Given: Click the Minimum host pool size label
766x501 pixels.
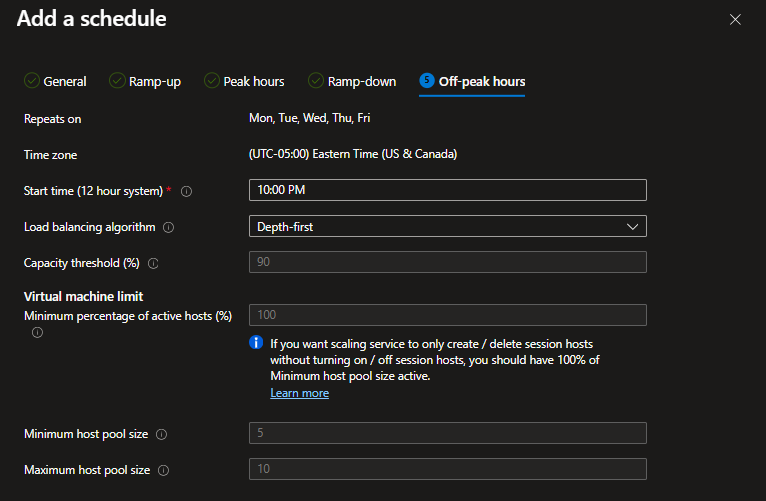Looking at the screenshot, I should pos(86,434).
